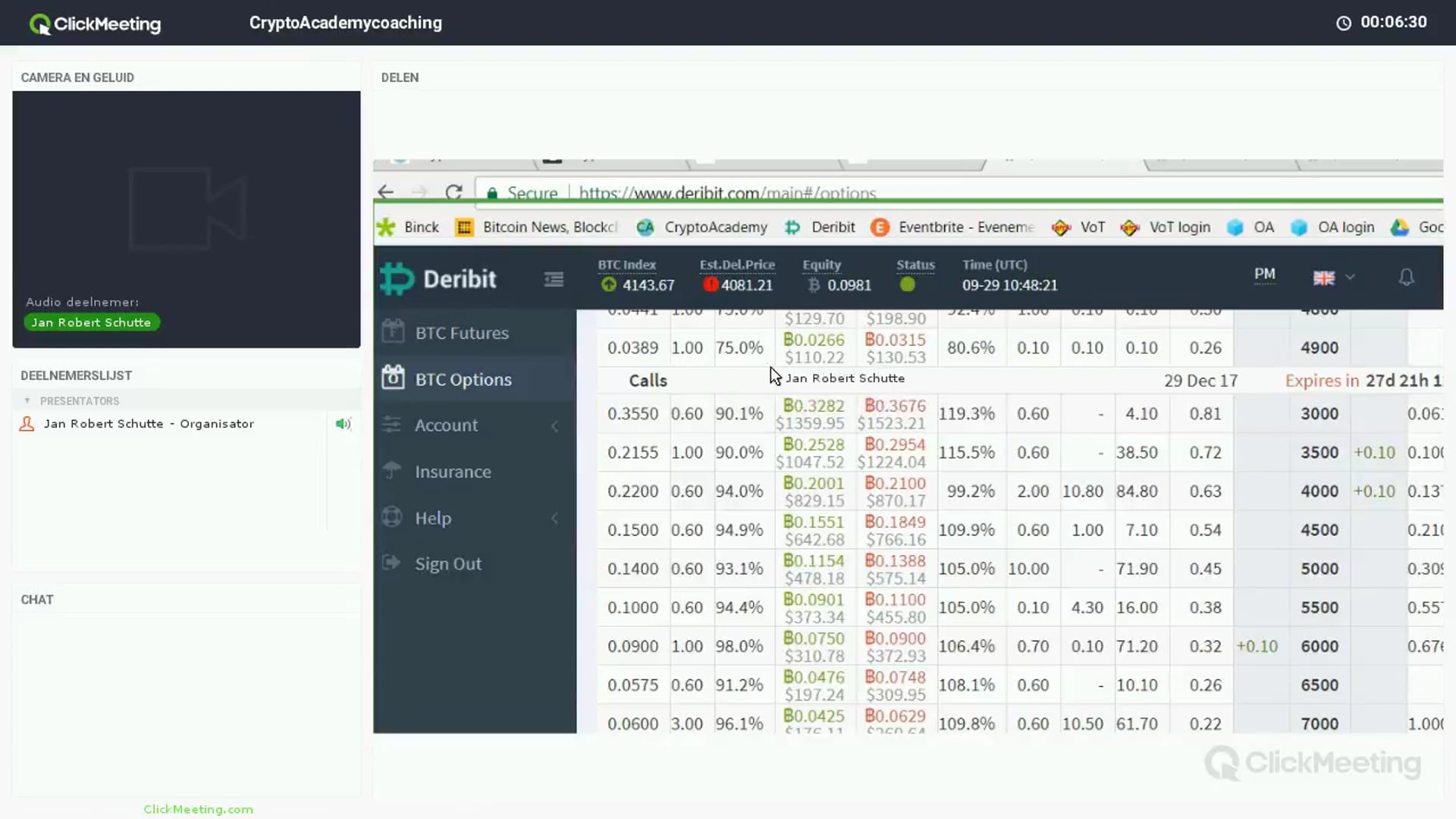This screenshot has width=1456, height=819.
Task: Click the organizer avatar icon for Jan Robert Schutte
Action: [x=27, y=424]
